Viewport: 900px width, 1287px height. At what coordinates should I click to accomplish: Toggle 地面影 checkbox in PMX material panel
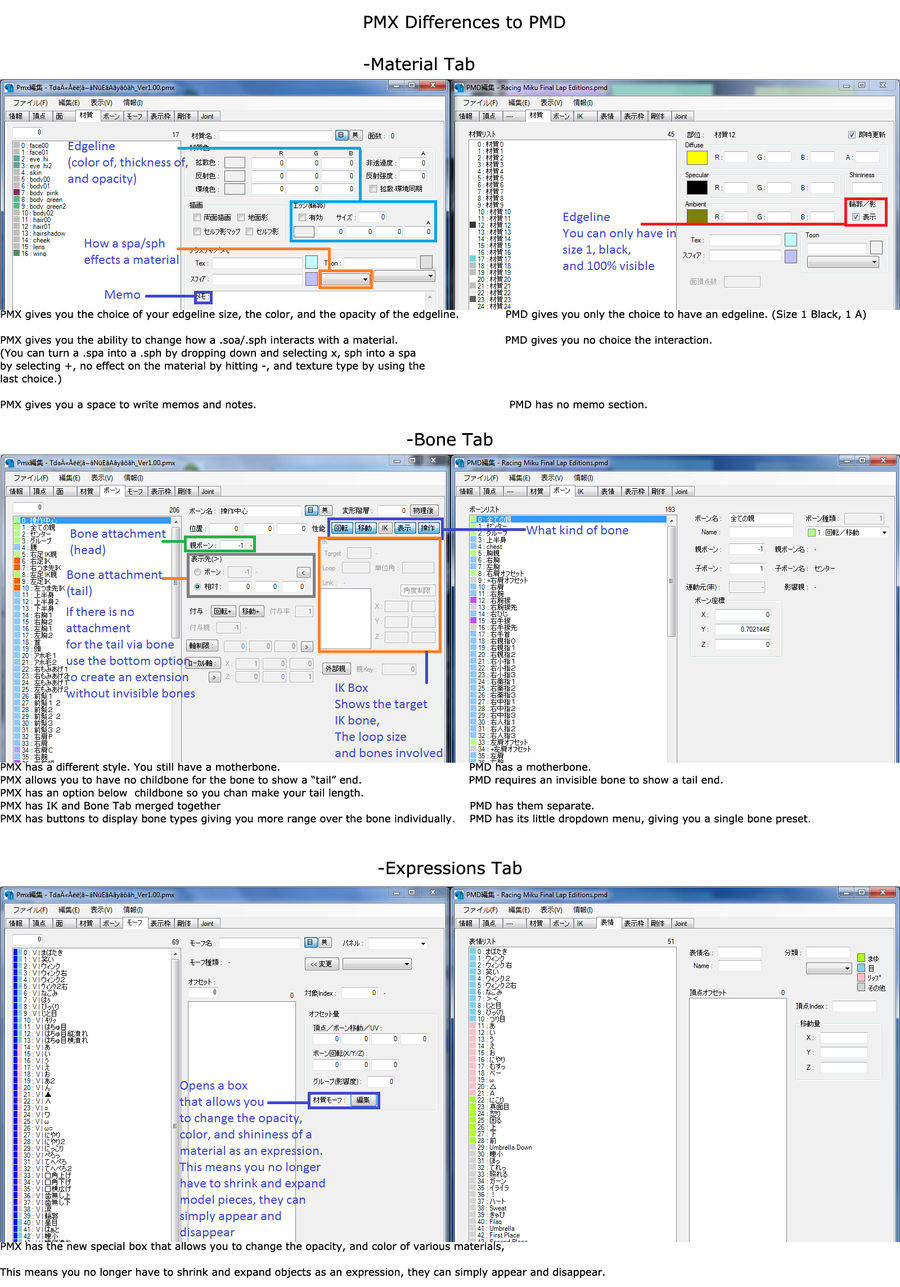click(x=241, y=217)
